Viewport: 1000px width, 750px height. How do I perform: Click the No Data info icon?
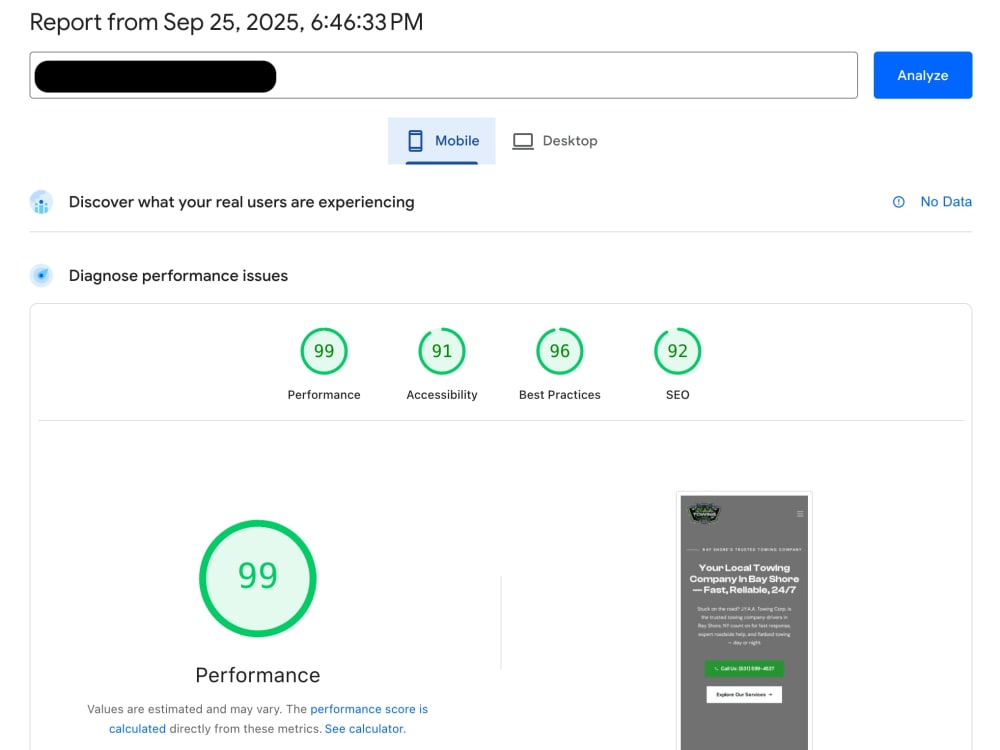(899, 202)
